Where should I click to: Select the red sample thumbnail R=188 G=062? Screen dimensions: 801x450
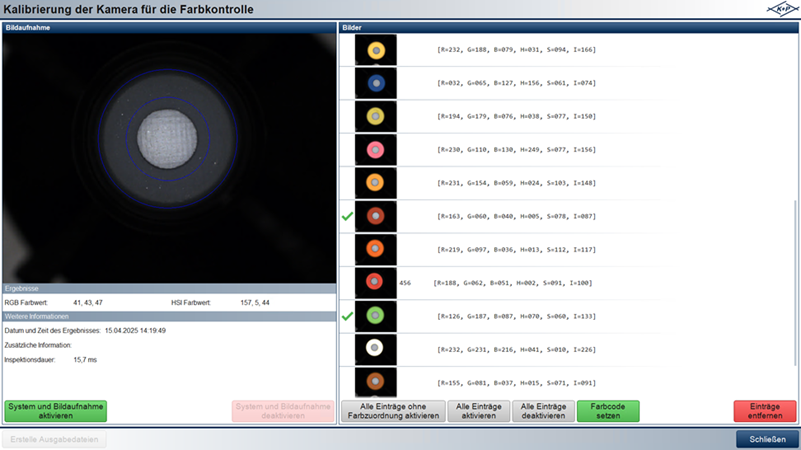tap(375, 282)
